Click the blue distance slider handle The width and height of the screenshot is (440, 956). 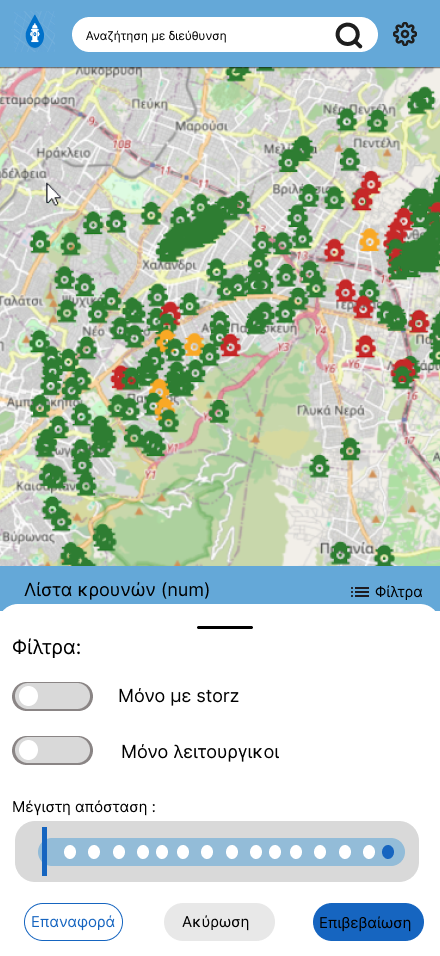pyautogui.click(x=44, y=851)
